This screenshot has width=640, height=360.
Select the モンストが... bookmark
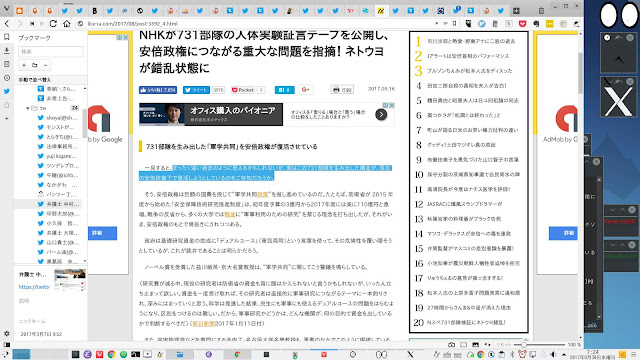[57, 127]
